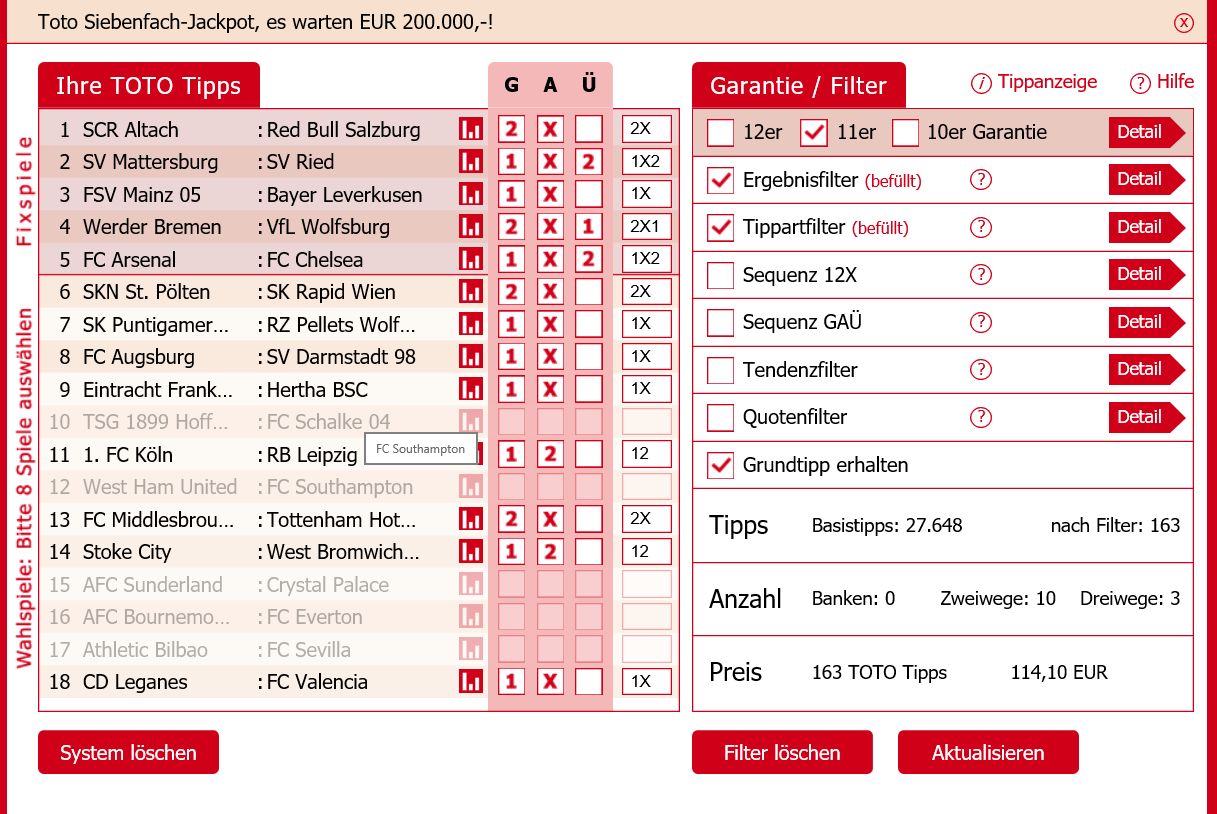The width and height of the screenshot is (1217, 814).
Task: Open statistics icon for Athletic Bilbao match
Action: tap(470, 649)
